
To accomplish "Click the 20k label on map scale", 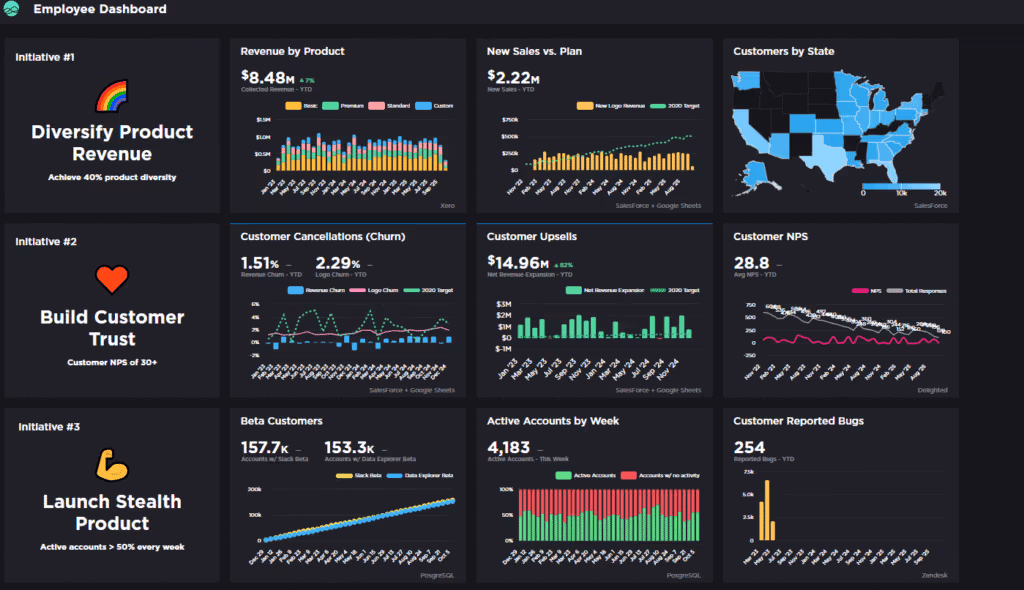I will pos(940,193).
